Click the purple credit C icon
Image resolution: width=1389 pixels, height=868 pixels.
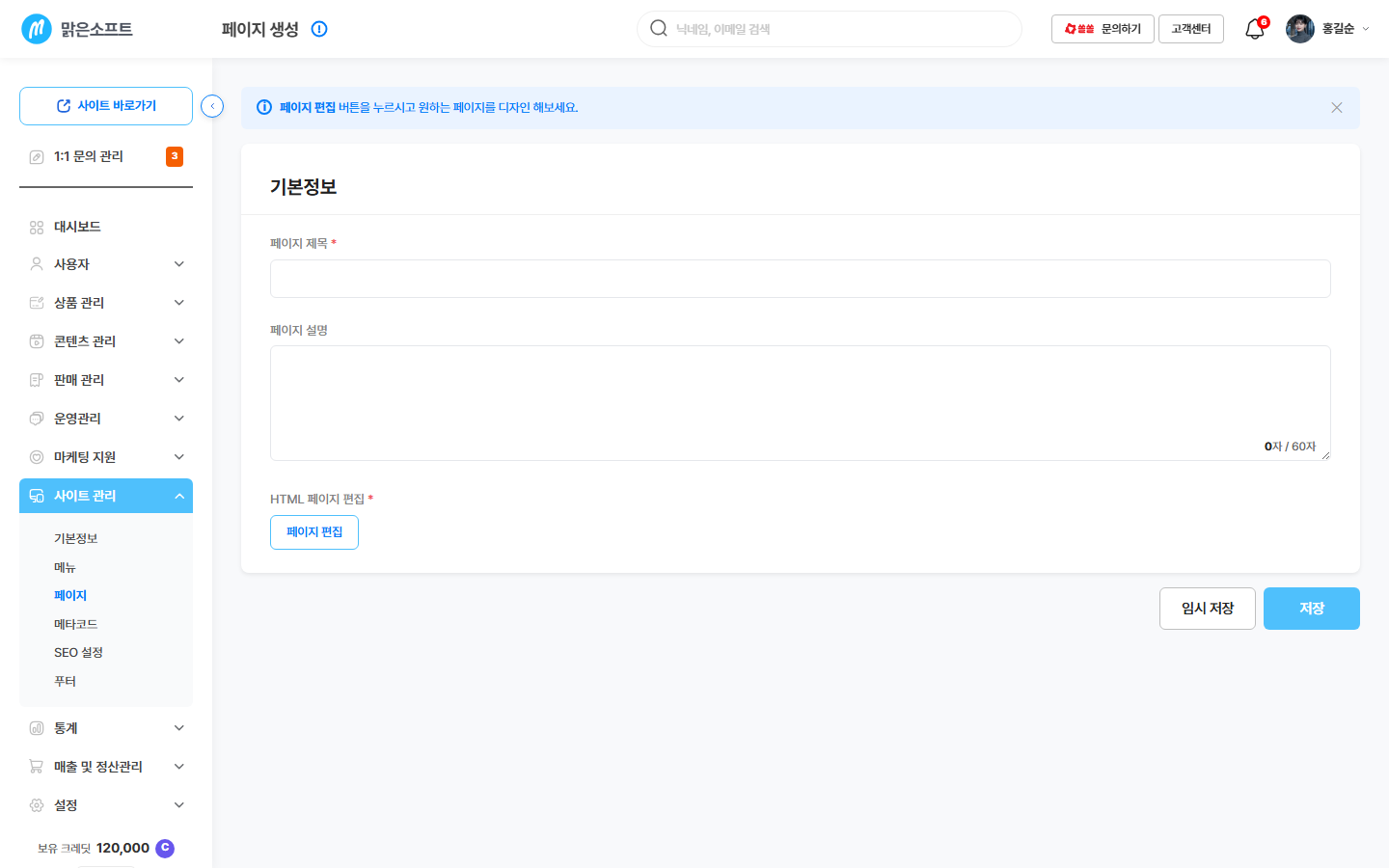pos(165,848)
